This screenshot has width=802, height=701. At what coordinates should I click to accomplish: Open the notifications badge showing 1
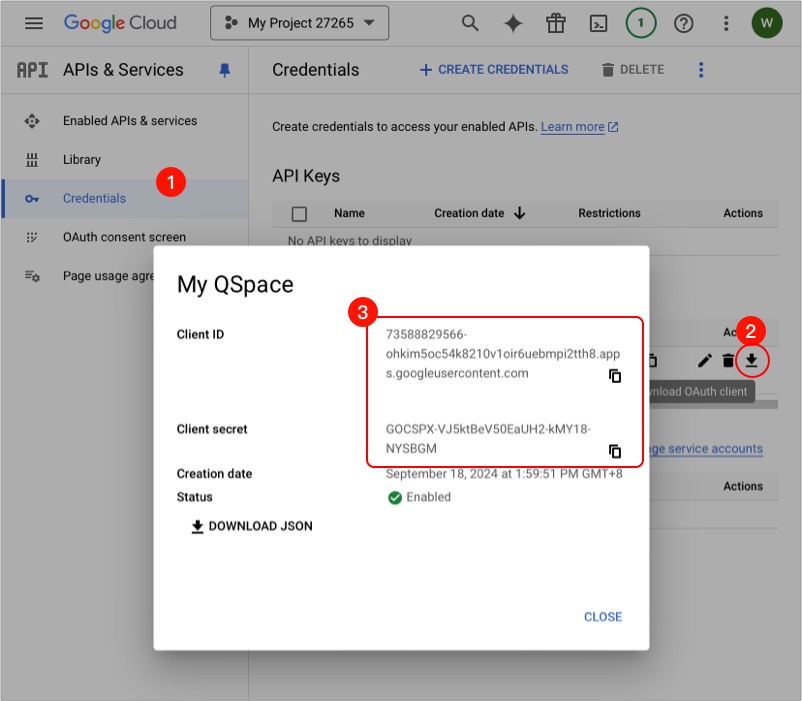pyautogui.click(x=641, y=23)
